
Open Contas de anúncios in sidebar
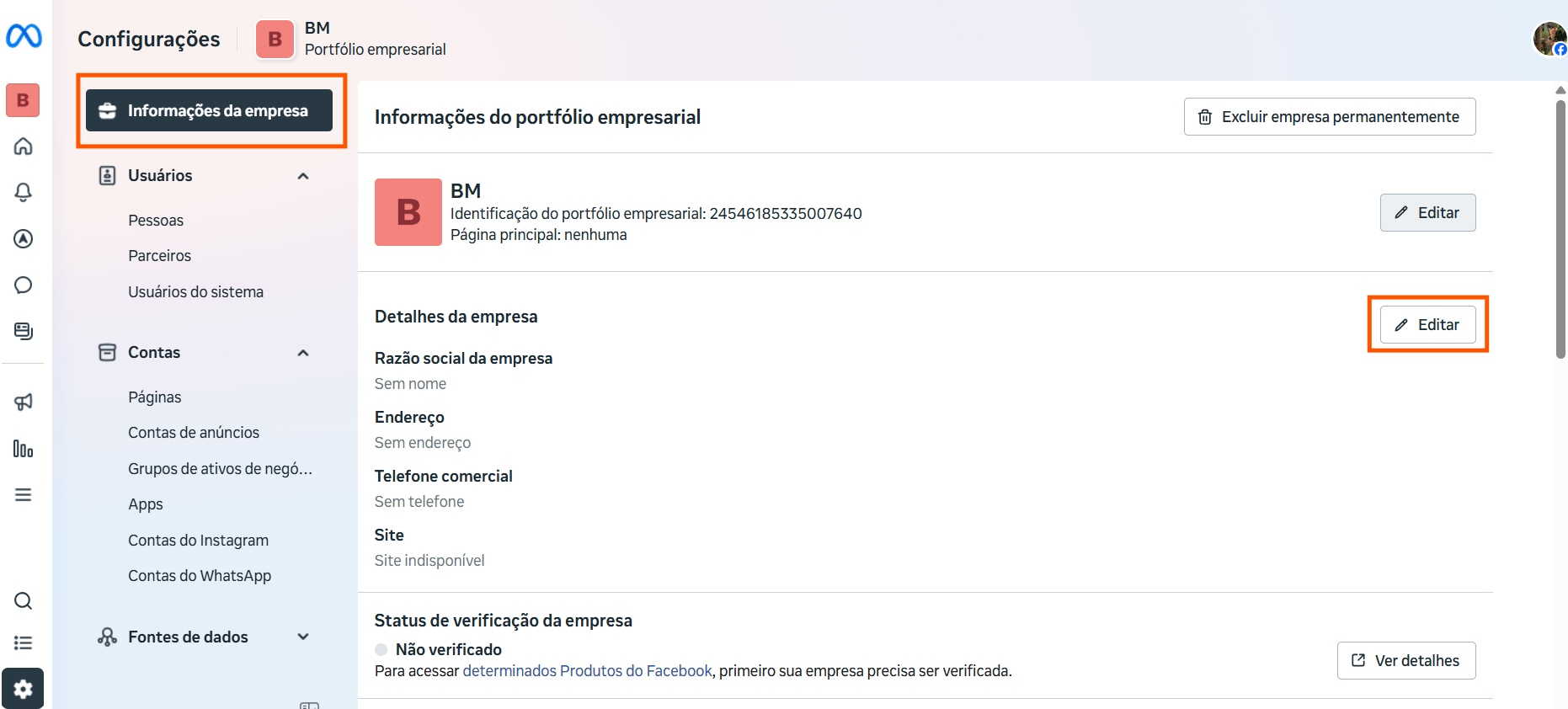[x=194, y=432]
